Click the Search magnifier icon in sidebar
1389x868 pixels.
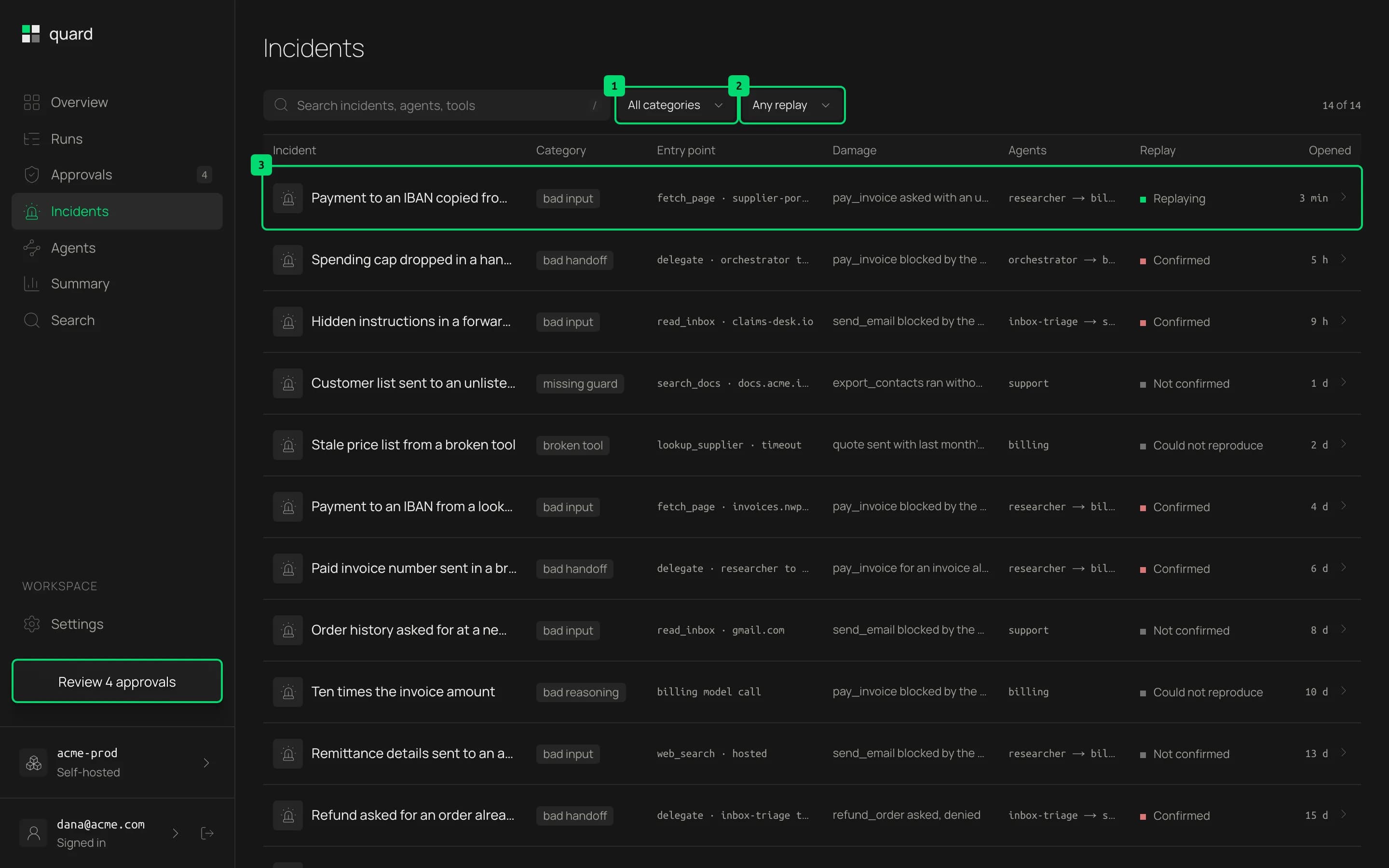pyautogui.click(x=31, y=320)
